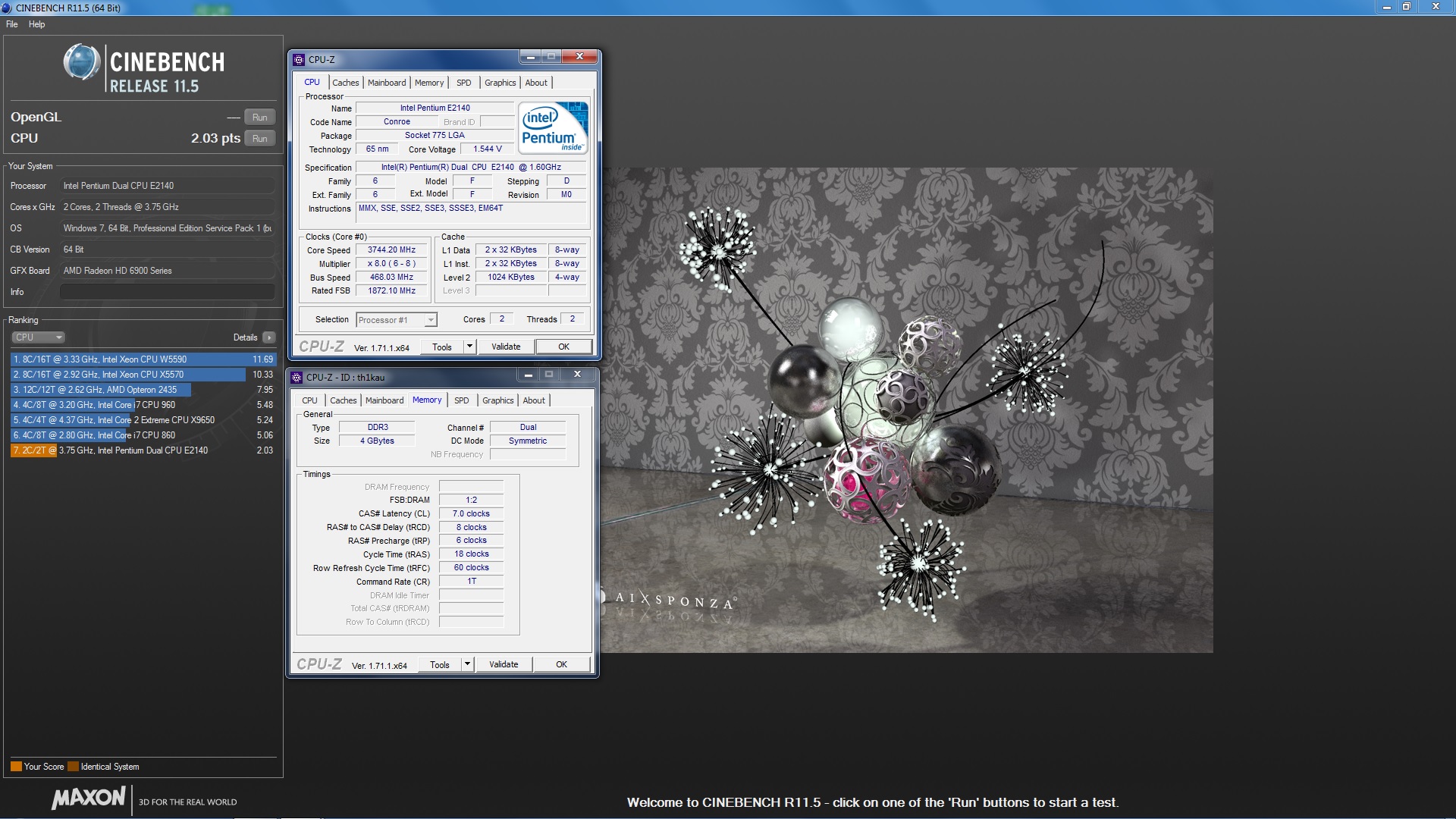This screenshot has width=1456, height=819.
Task: Run the OpenGL benchmark test
Action: click(x=259, y=117)
